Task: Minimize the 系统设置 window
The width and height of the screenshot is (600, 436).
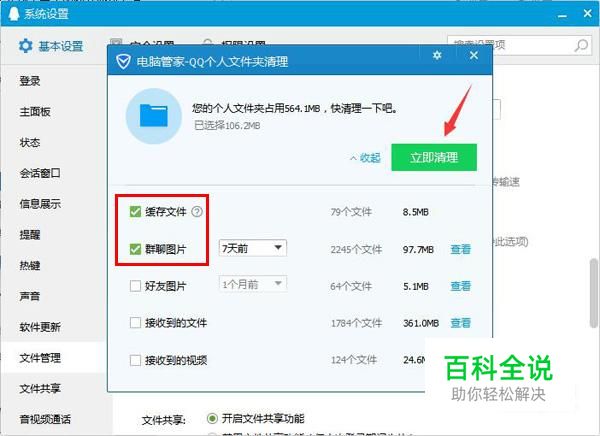Action: [562, 16]
